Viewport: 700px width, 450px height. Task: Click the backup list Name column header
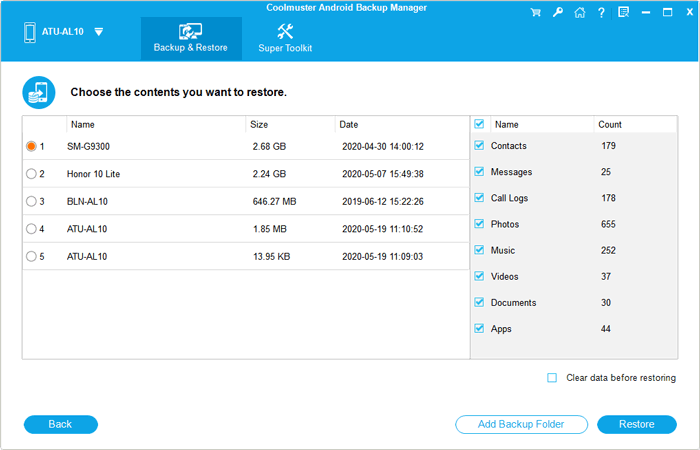[156, 125]
